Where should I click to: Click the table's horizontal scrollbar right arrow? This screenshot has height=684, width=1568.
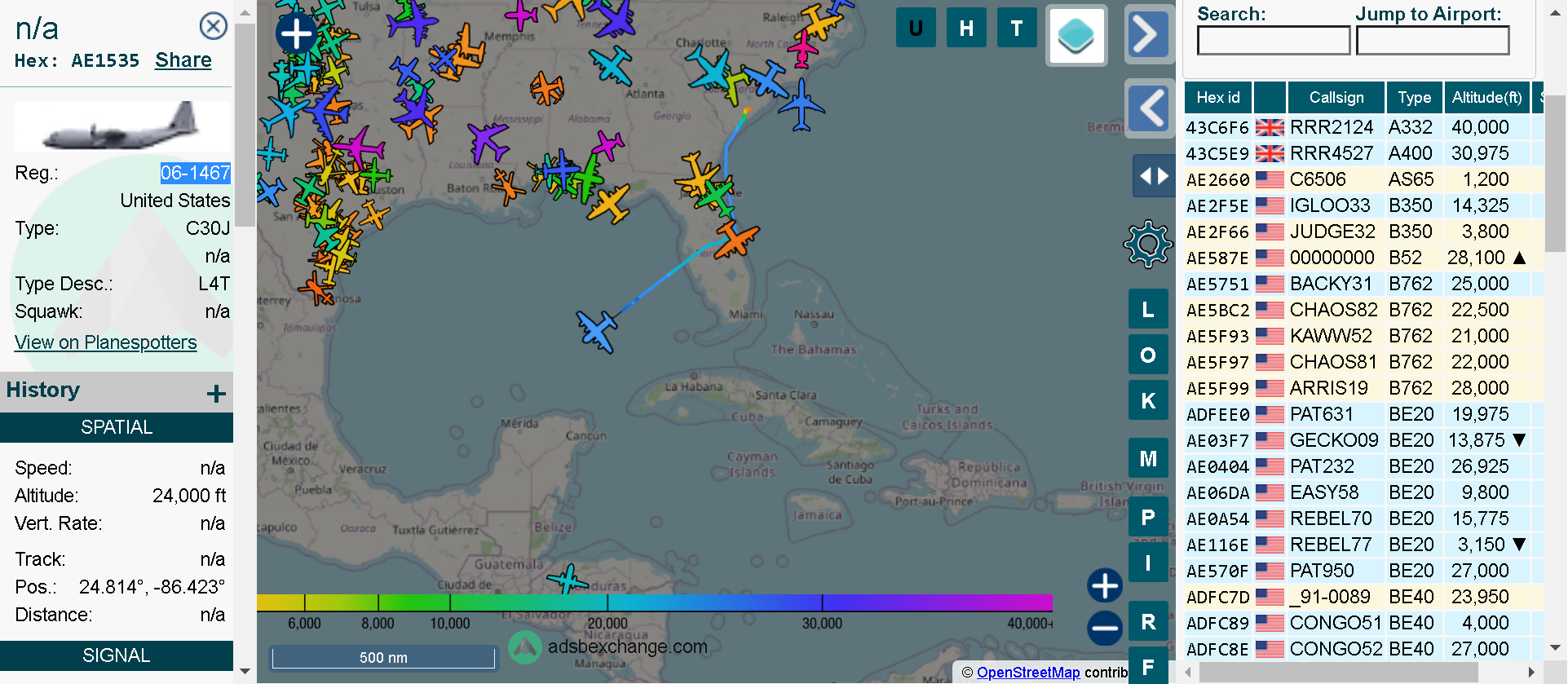coord(1531,672)
